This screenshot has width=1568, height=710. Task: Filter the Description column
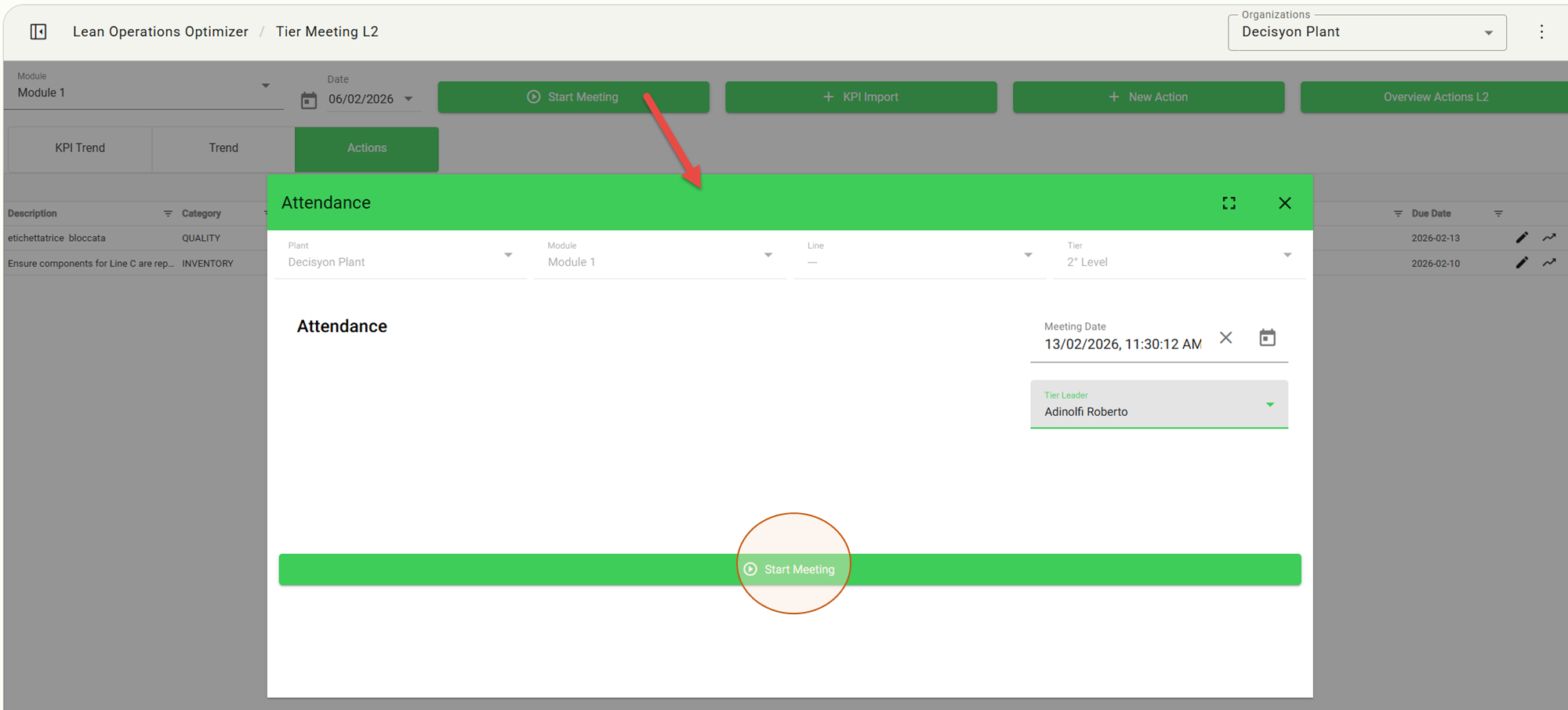click(x=168, y=213)
